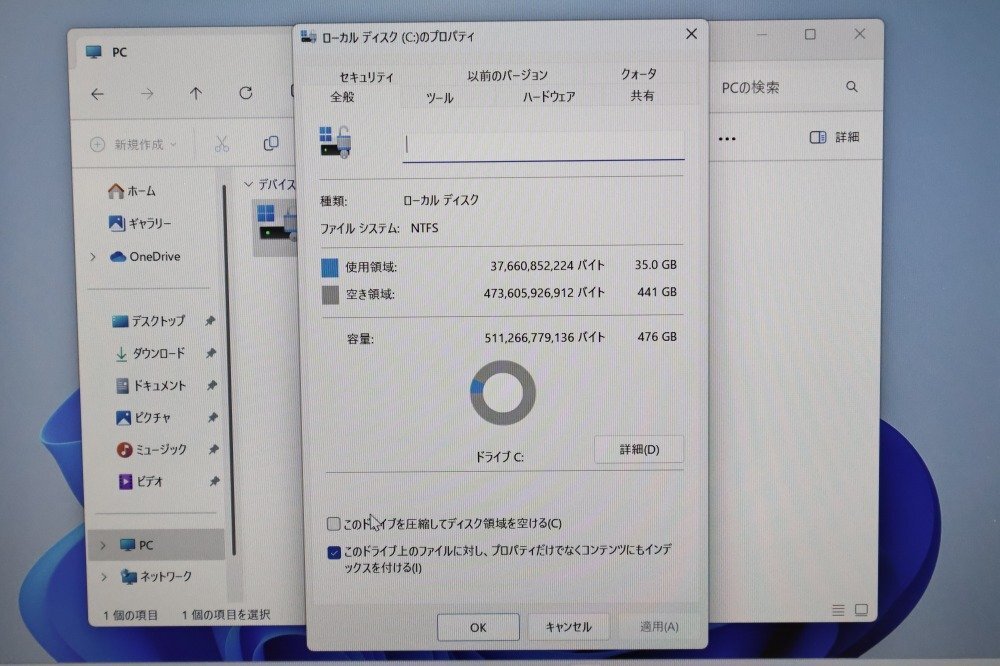1000x666 pixels.
Task: Open ドキュメント quick access folder
Action: (x=151, y=385)
